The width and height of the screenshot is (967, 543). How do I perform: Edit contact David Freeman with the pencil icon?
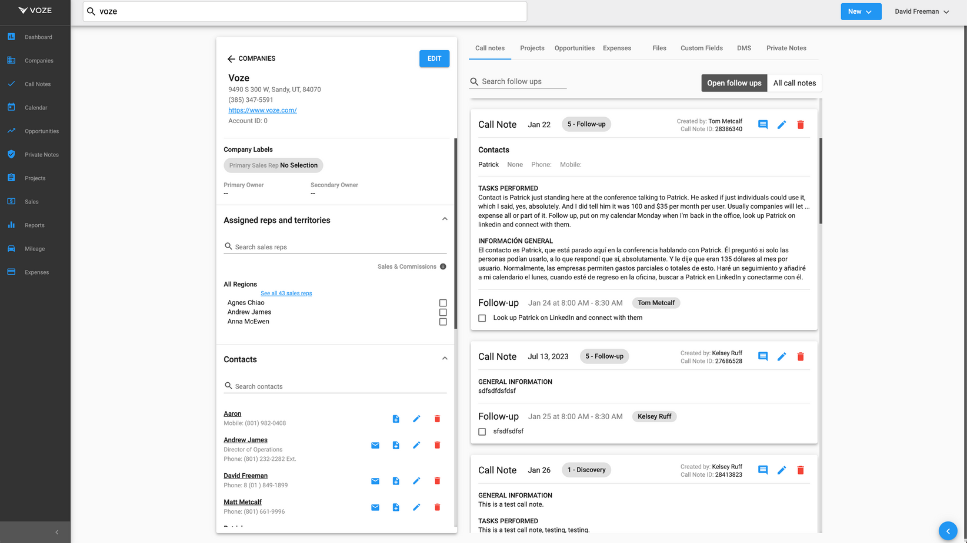tap(416, 481)
